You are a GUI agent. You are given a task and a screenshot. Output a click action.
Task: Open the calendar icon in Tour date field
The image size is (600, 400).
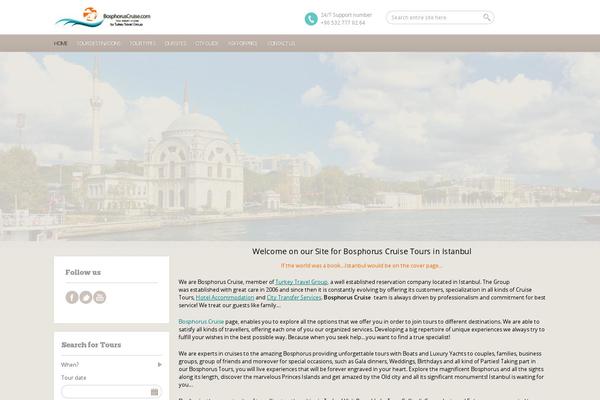(154, 392)
